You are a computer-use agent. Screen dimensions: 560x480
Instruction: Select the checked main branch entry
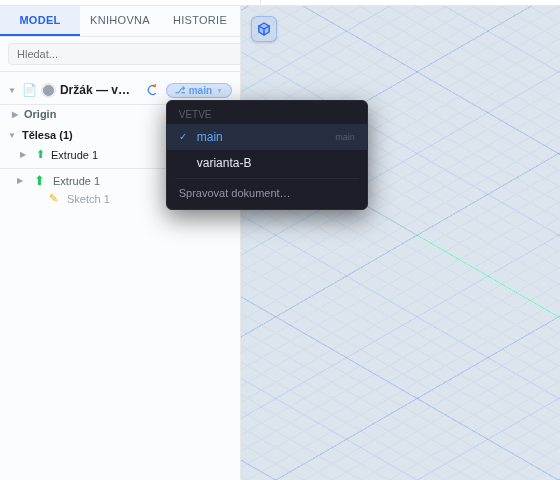tap(267, 137)
